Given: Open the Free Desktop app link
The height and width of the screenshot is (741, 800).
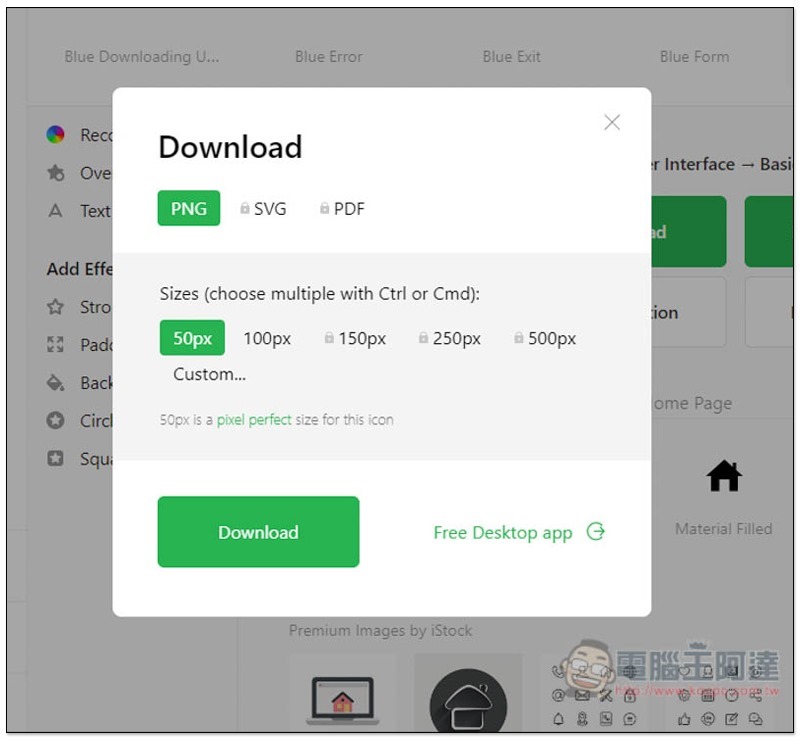Looking at the screenshot, I should 519,532.
